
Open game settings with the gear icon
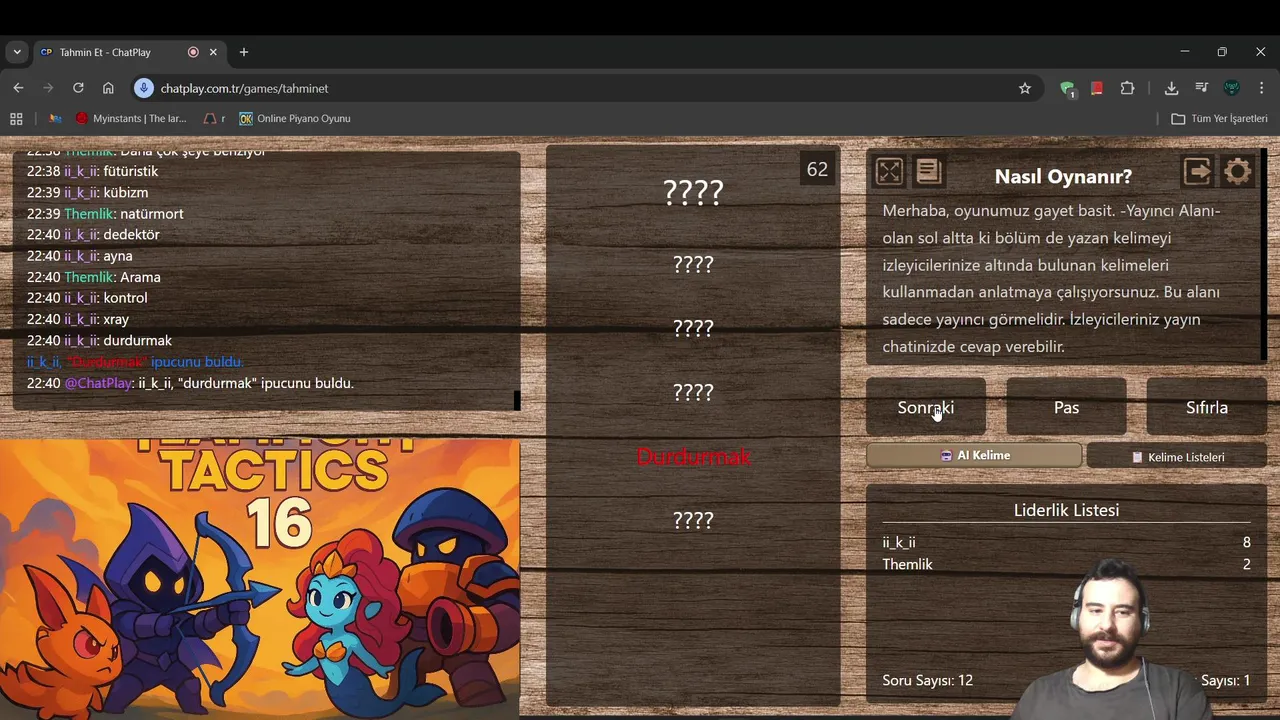[1238, 172]
